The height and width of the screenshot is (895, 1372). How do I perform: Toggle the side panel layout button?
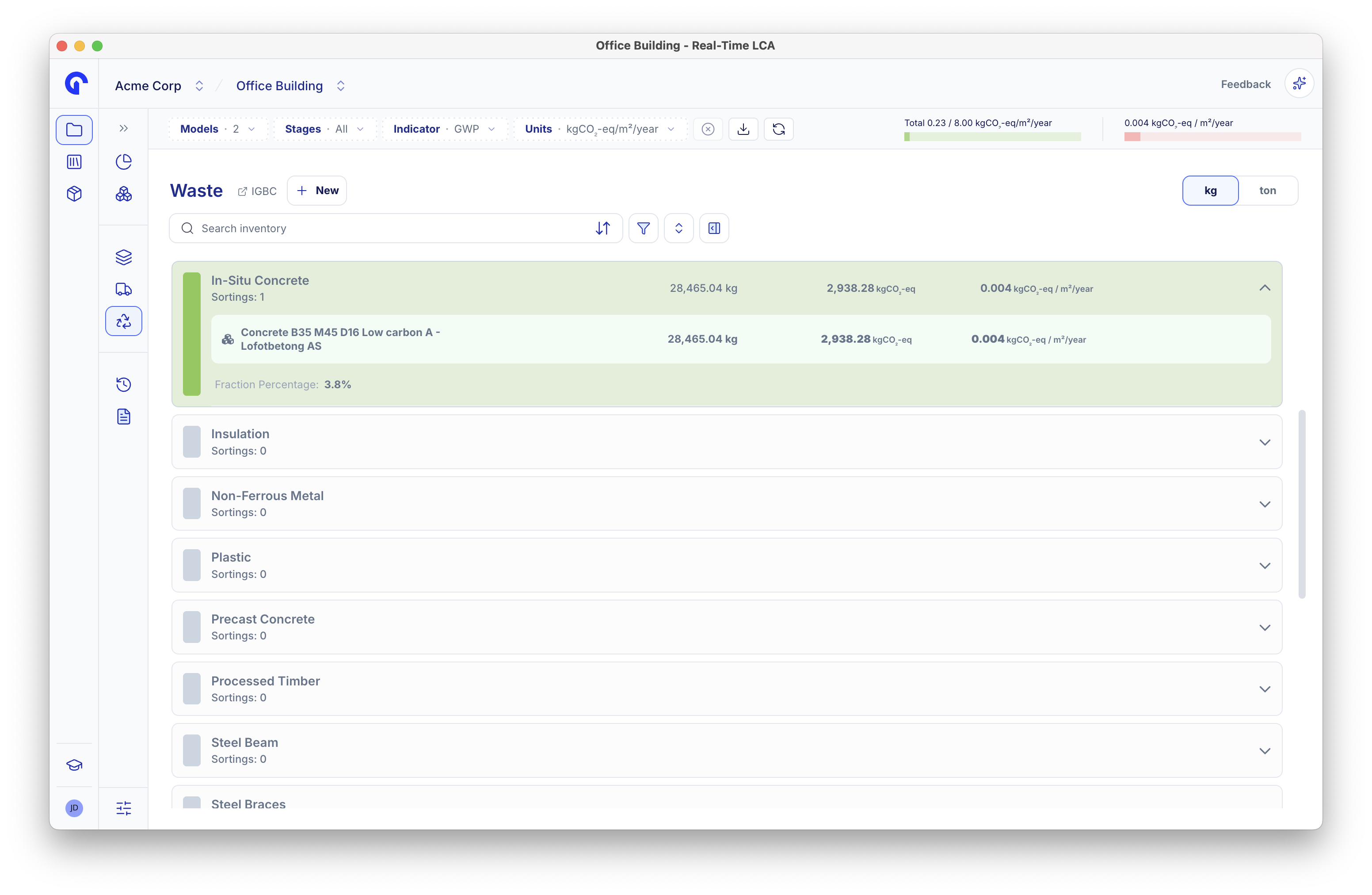coord(714,228)
